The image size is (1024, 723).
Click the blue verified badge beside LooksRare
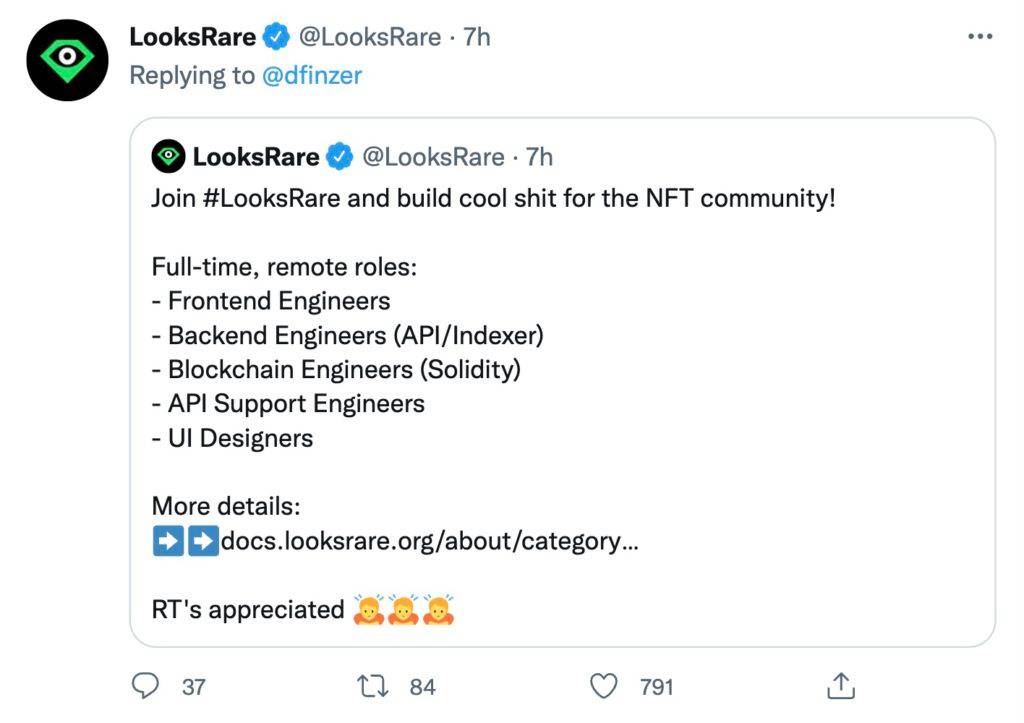[276, 37]
